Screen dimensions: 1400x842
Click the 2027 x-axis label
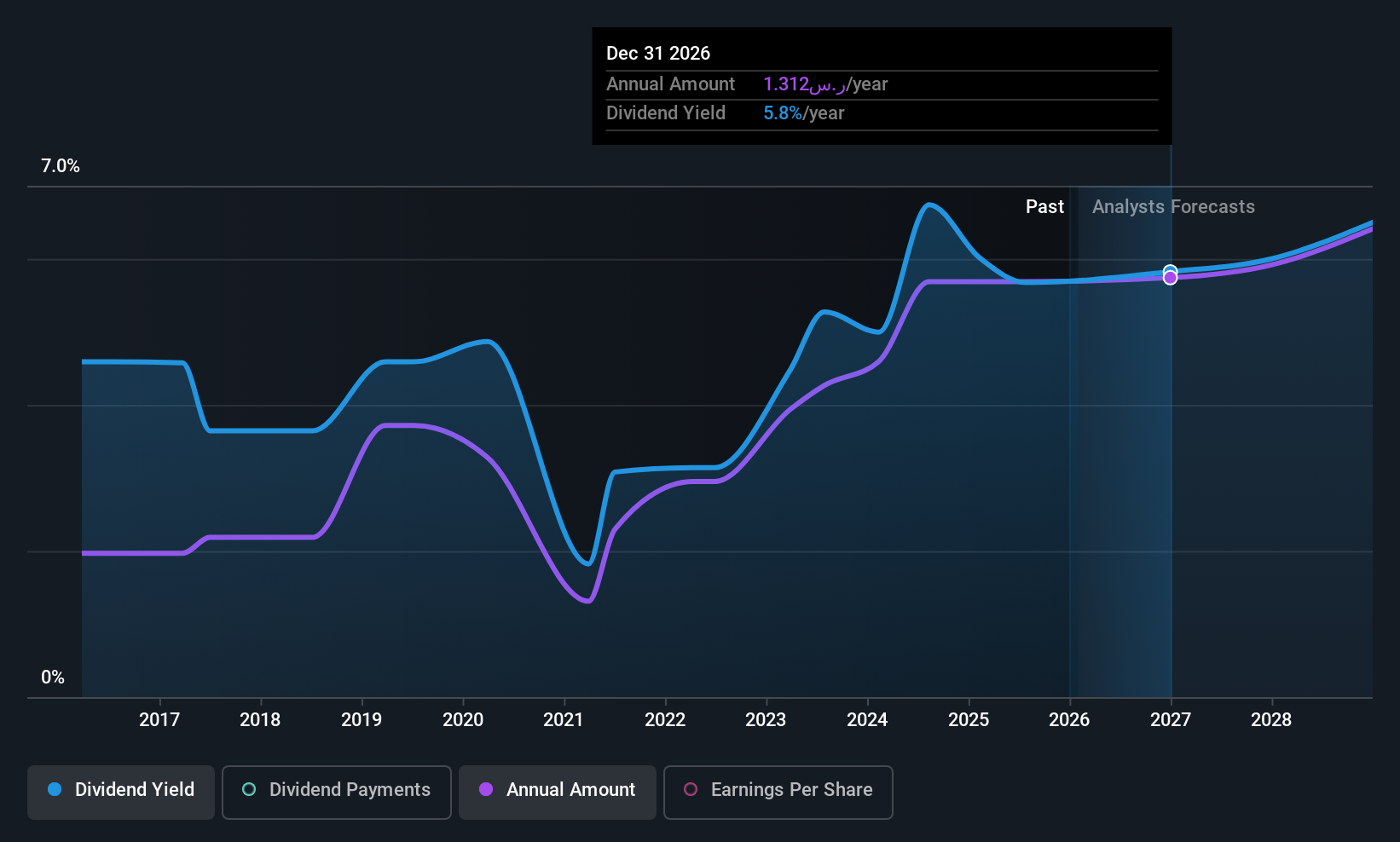pos(1171,719)
